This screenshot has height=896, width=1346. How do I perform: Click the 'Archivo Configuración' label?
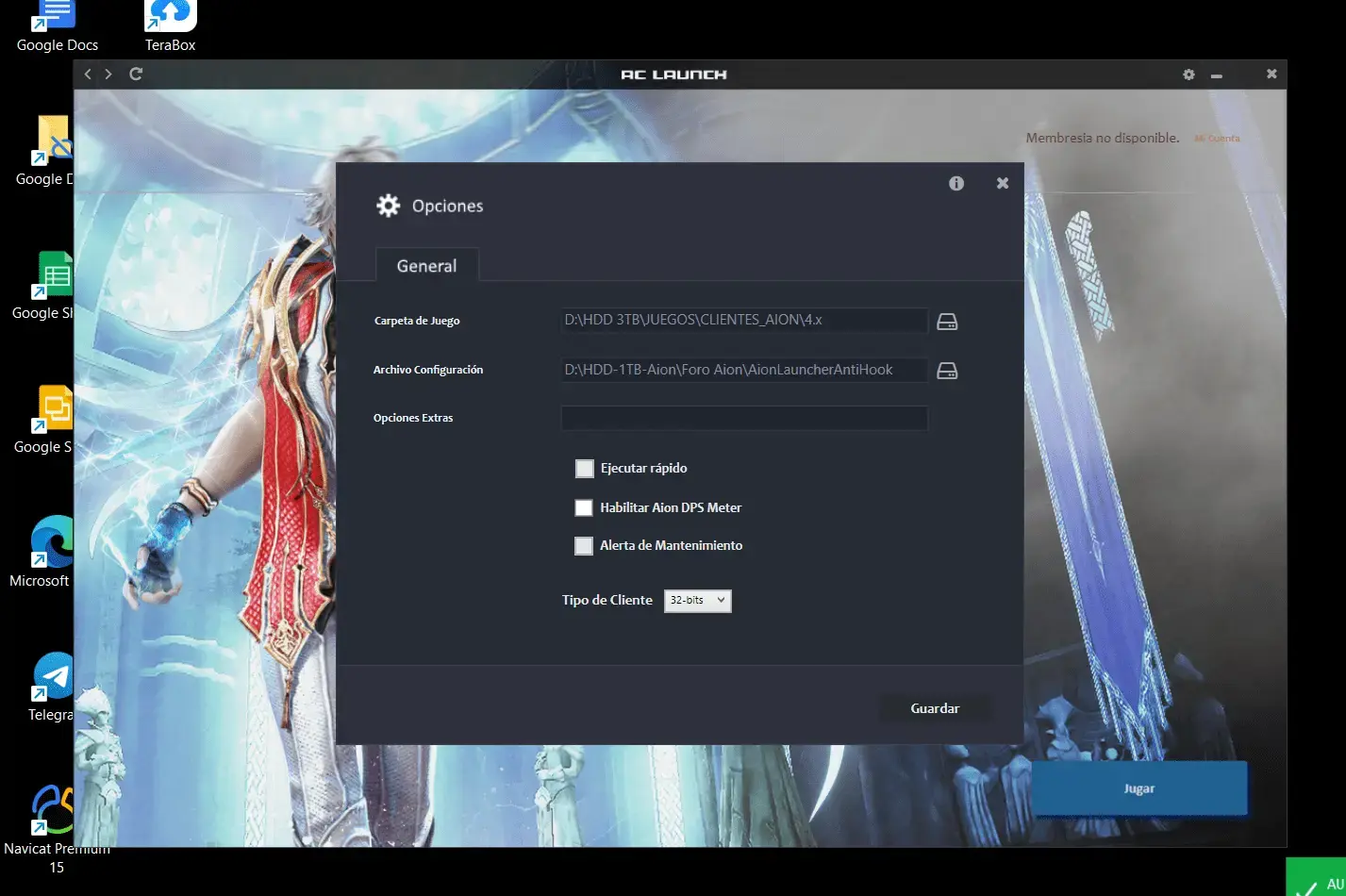(428, 370)
